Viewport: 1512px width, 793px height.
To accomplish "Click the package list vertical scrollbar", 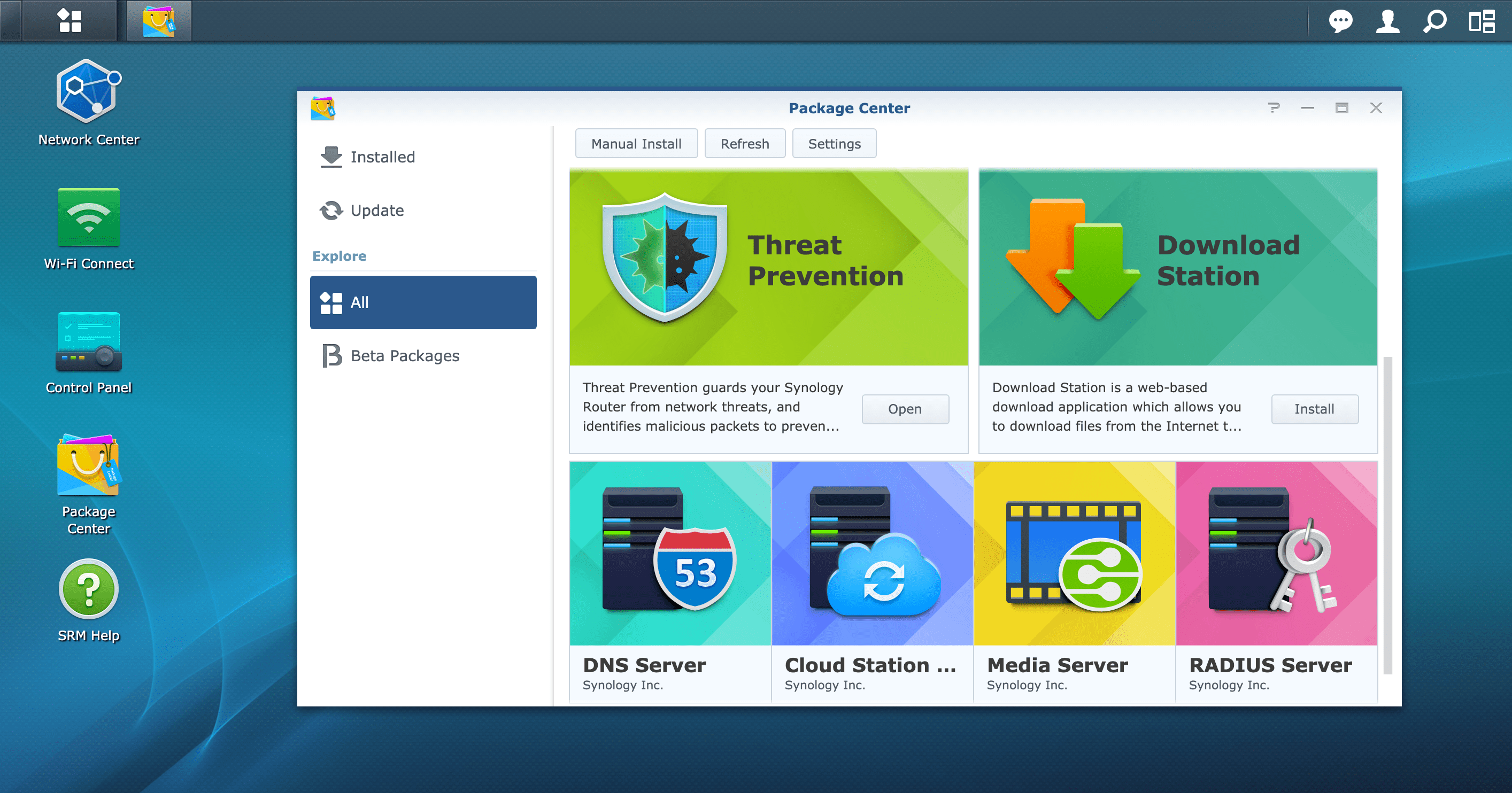I will (x=1387, y=515).
